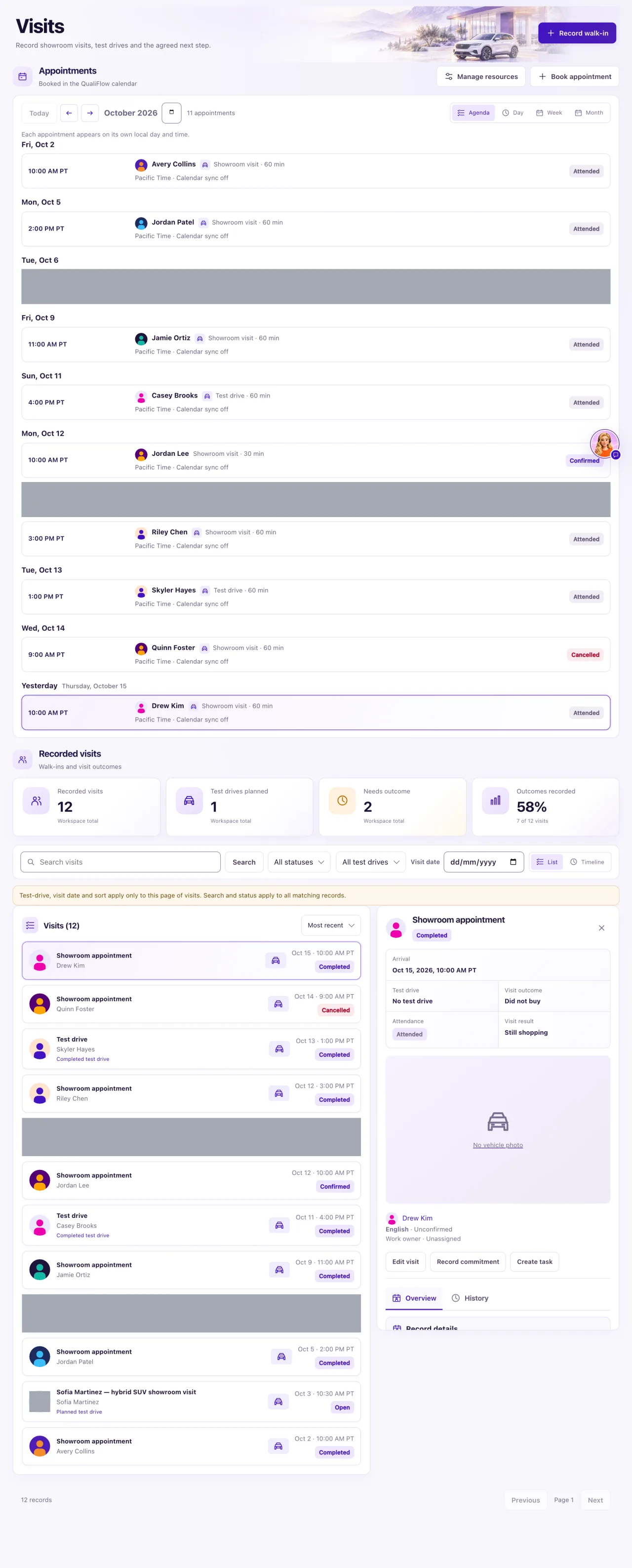Open the All statuses dropdown
Image resolution: width=632 pixels, height=1568 pixels.
pos(299,862)
